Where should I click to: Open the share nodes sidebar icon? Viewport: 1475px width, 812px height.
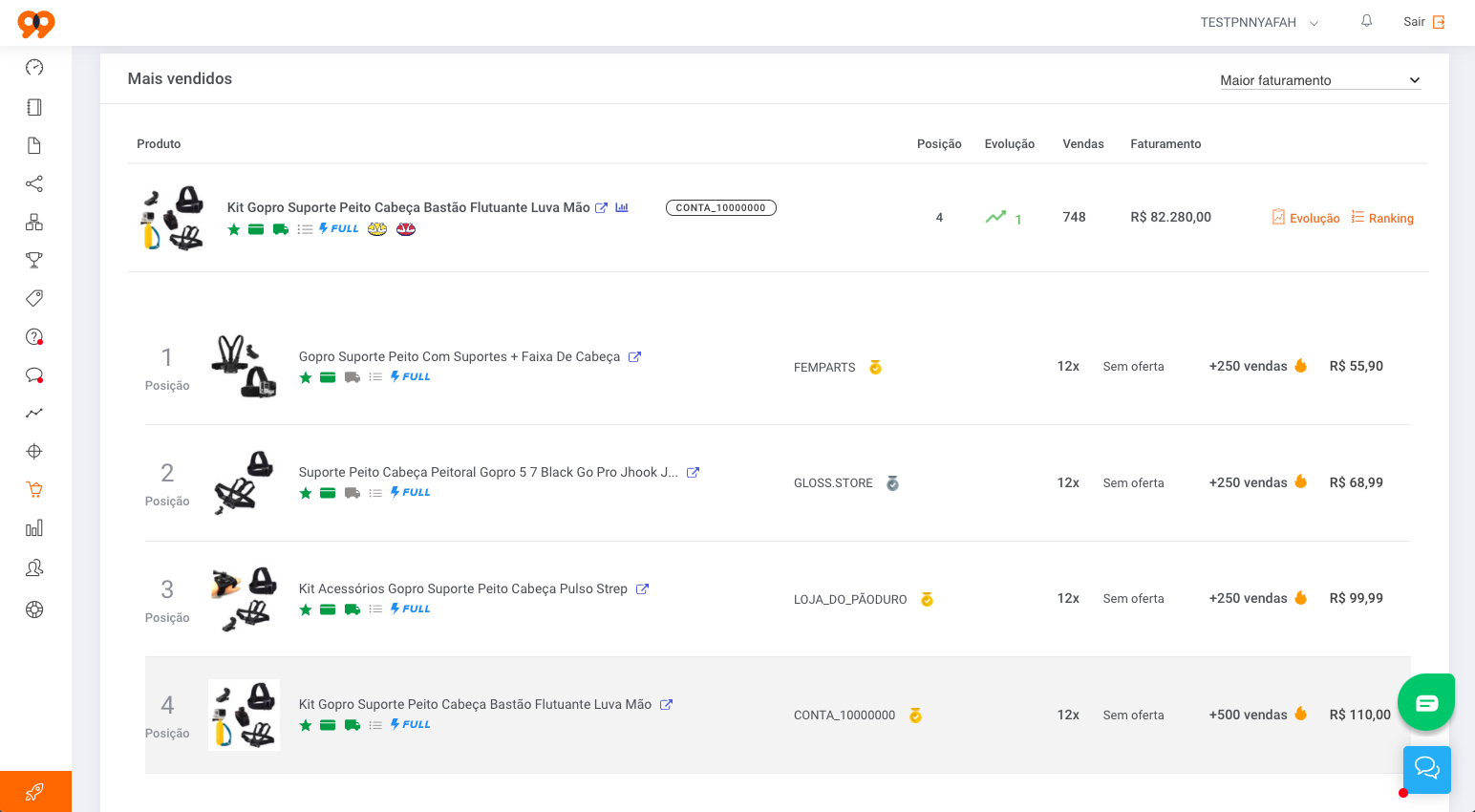(34, 183)
